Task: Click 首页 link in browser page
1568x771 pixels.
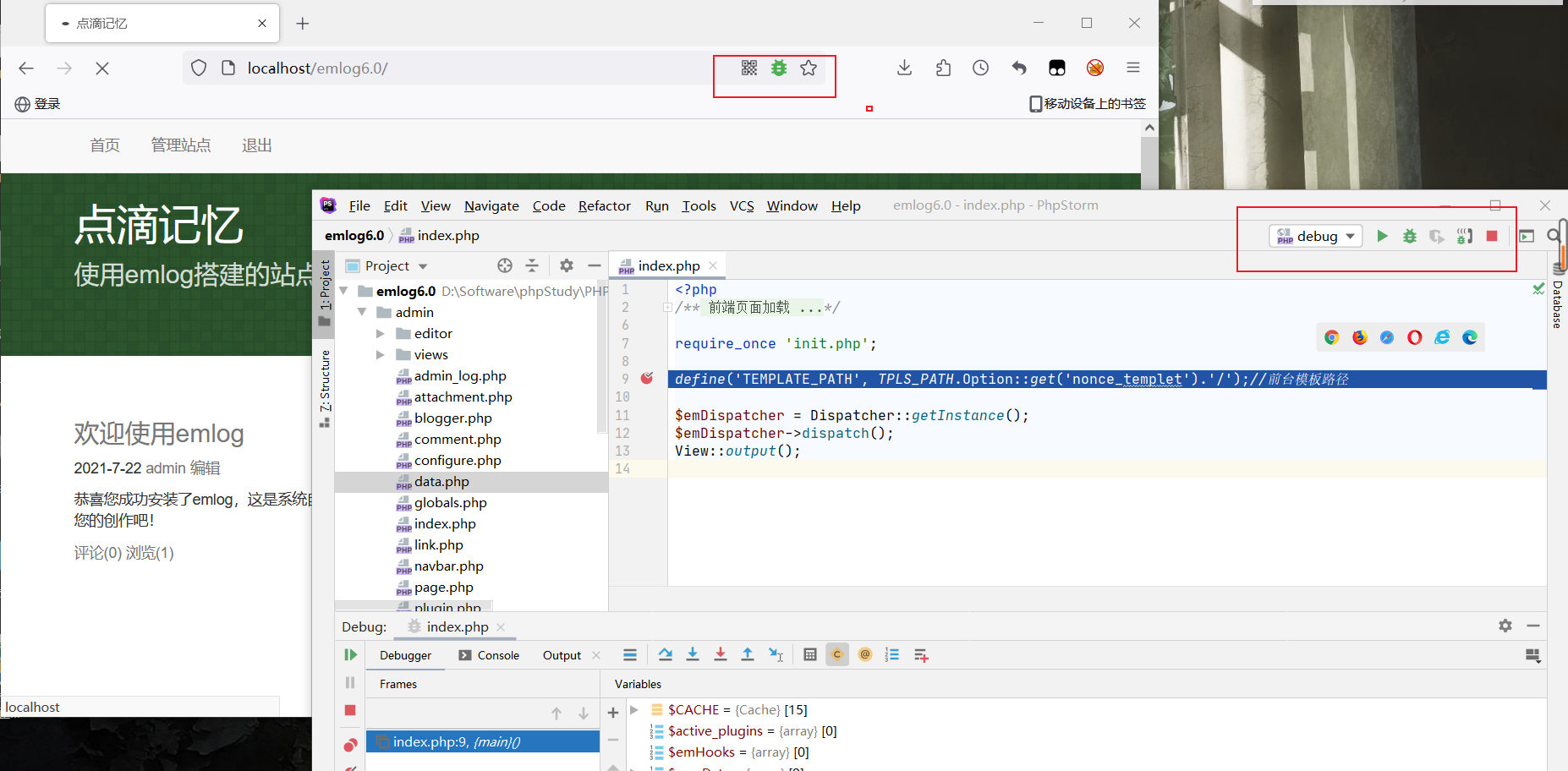Action: pyautogui.click(x=105, y=145)
